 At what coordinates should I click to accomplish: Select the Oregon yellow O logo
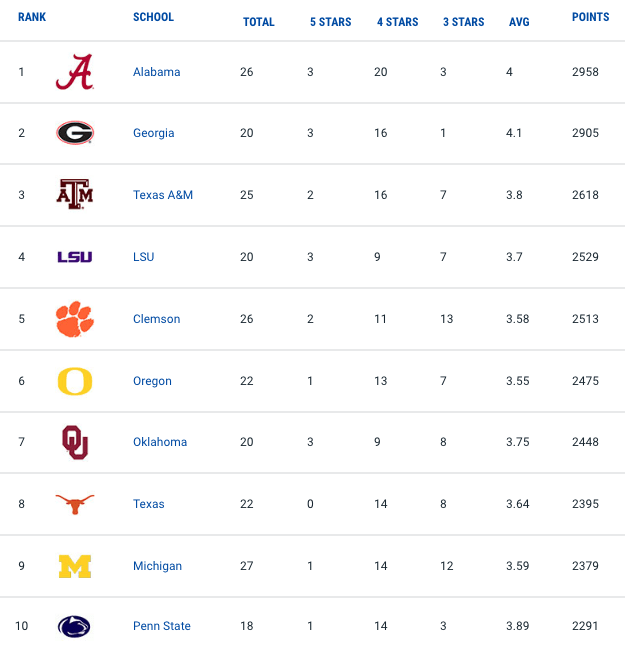click(75, 381)
